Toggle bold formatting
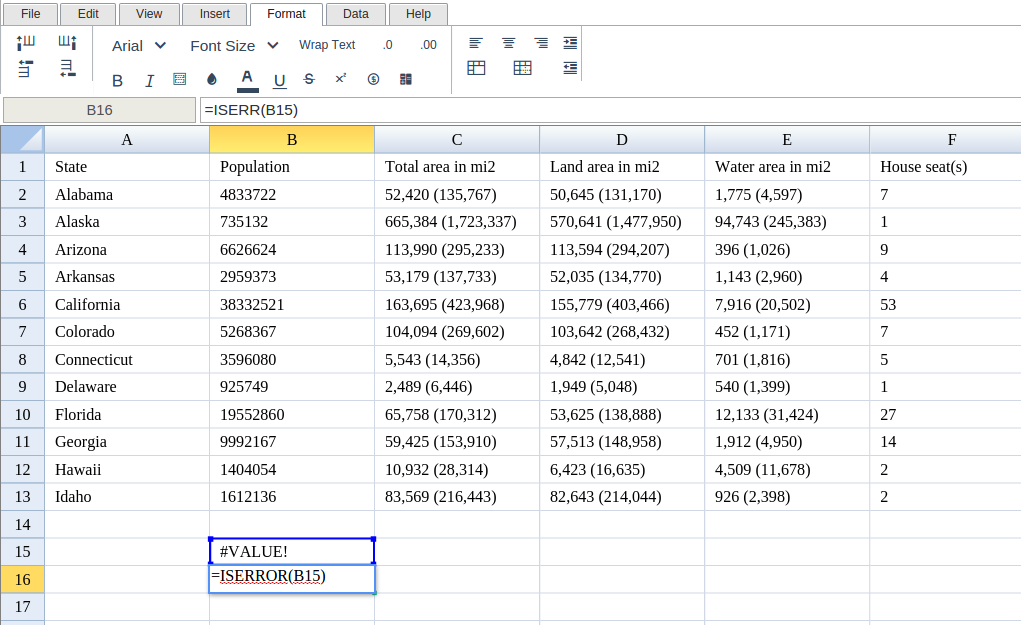The image size is (1021, 625). point(117,81)
